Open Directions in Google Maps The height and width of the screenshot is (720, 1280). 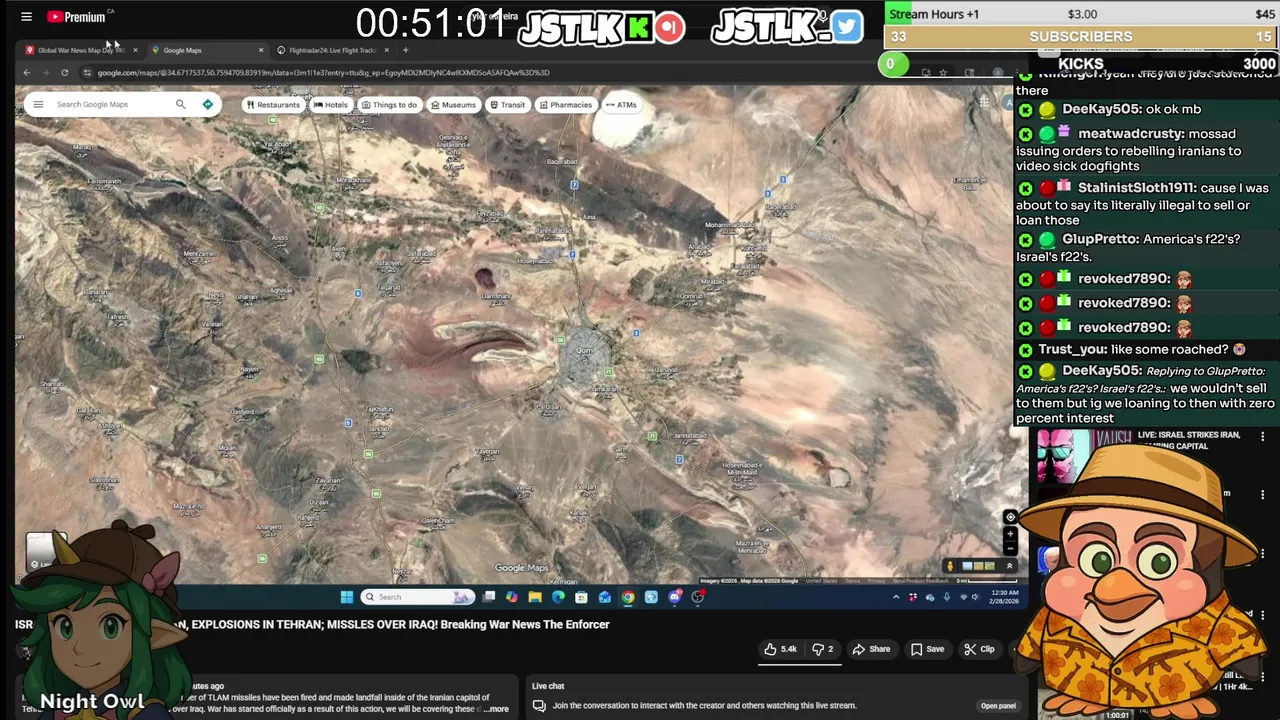tap(207, 104)
